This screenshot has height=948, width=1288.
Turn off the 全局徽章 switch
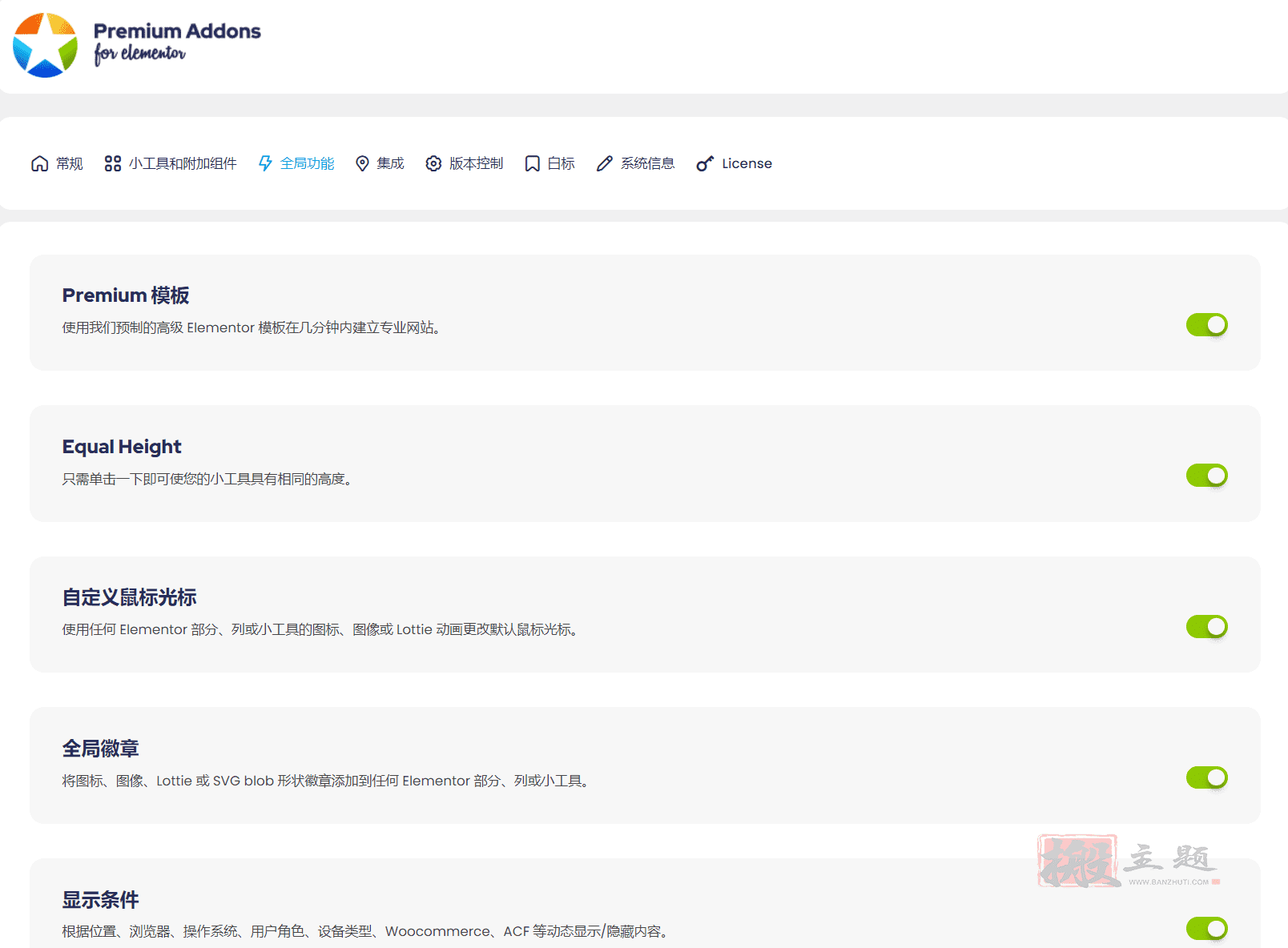point(1206,777)
